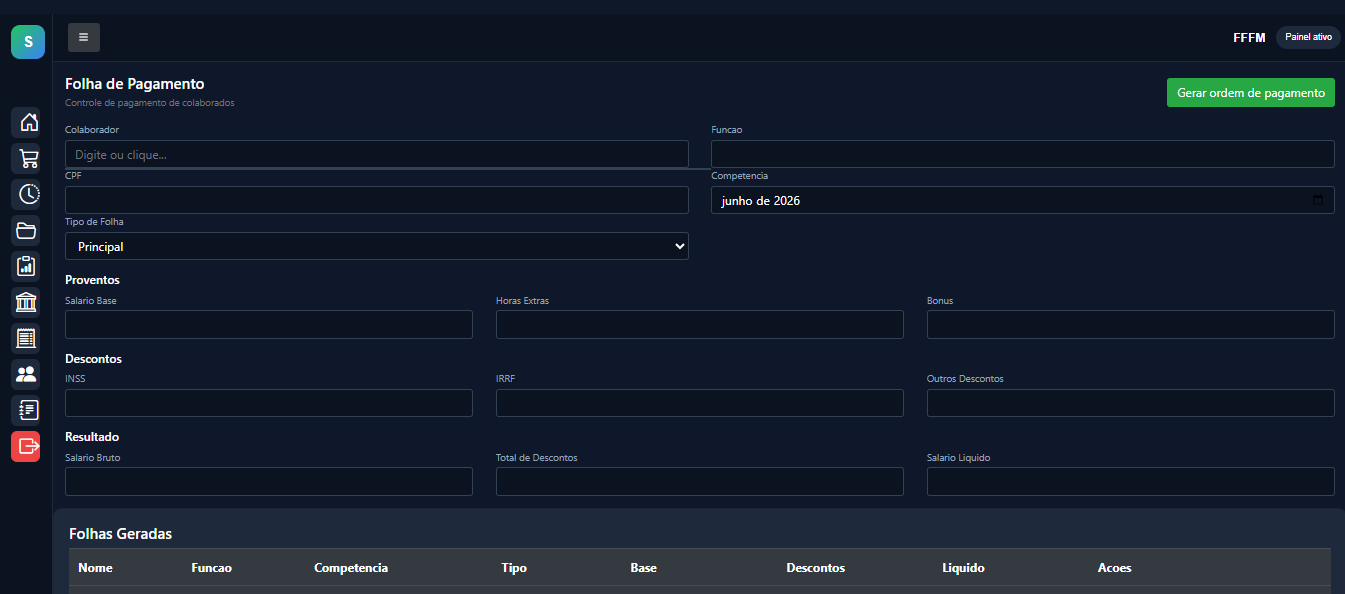Click the Resultado section heading
Viewport: 1345px width, 594px height.
(x=92, y=437)
